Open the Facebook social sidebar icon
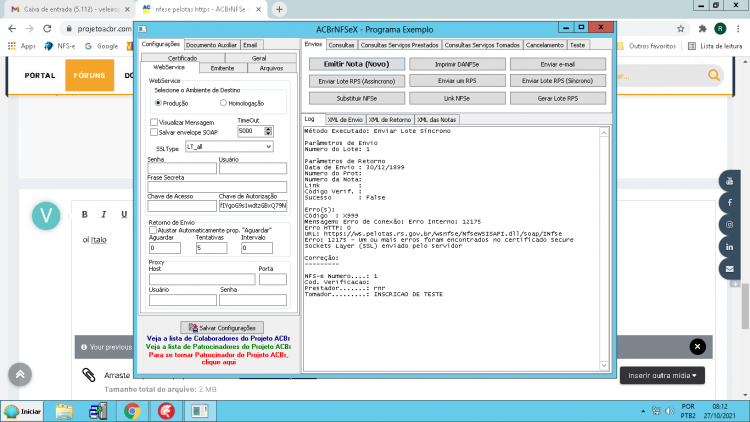 pos(729,203)
